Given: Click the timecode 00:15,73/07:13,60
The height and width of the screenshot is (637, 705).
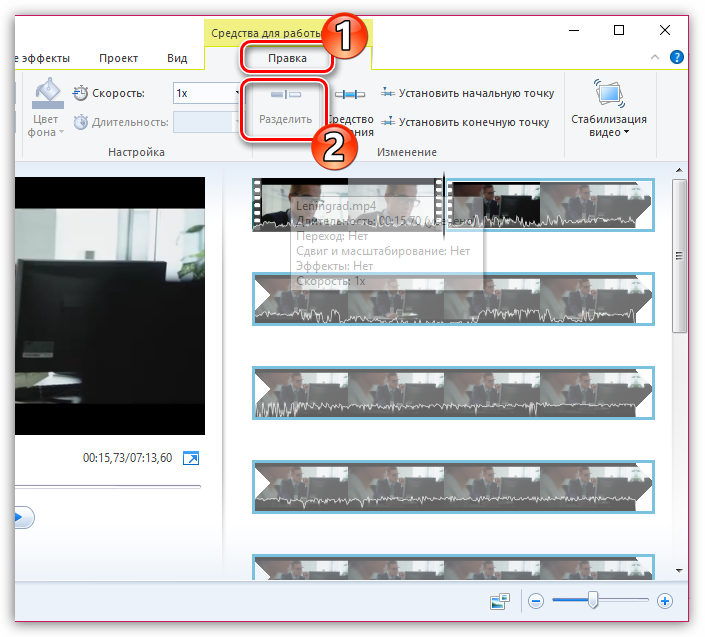Looking at the screenshot, I should click(127, 458).
